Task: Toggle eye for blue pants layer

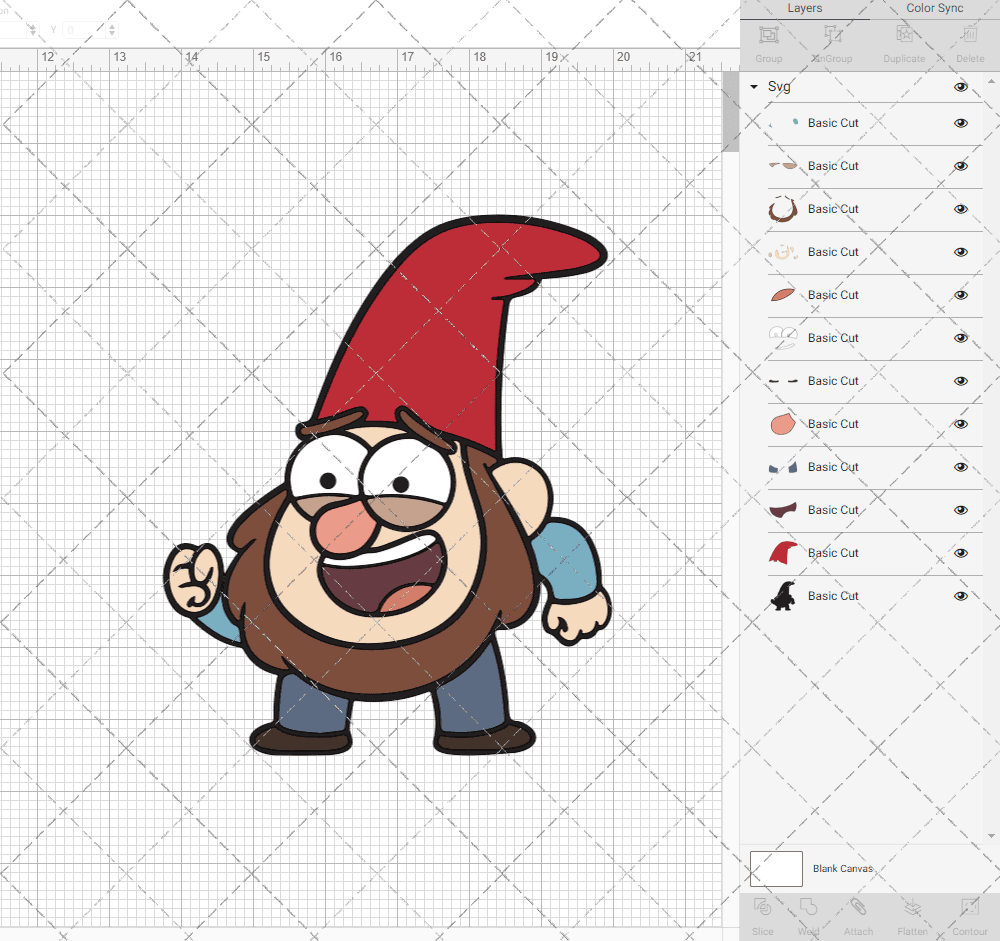Action: [x=960, y=467]
